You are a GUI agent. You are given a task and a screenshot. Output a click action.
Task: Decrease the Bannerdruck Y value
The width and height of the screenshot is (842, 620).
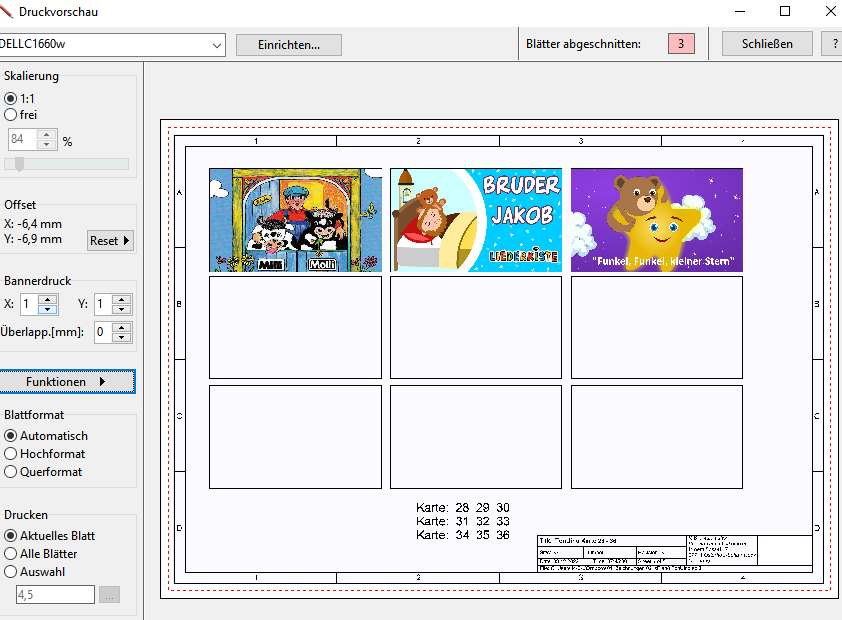(x=122, y=309)
